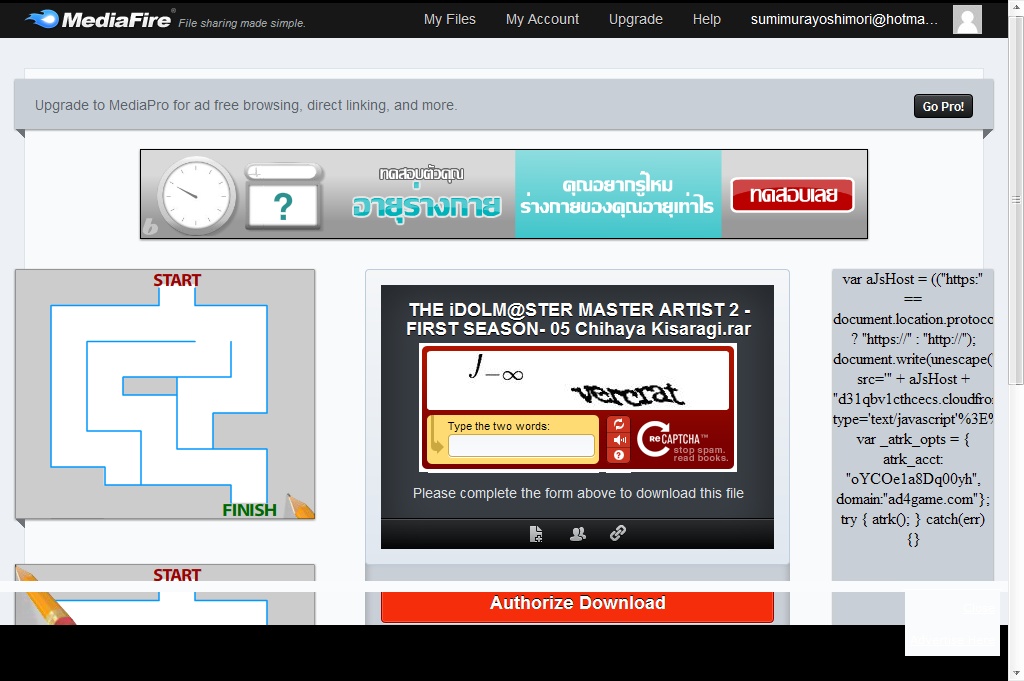Open the Thai body age test ad banner
This screenshot has width=1024, height=681.
504,194
